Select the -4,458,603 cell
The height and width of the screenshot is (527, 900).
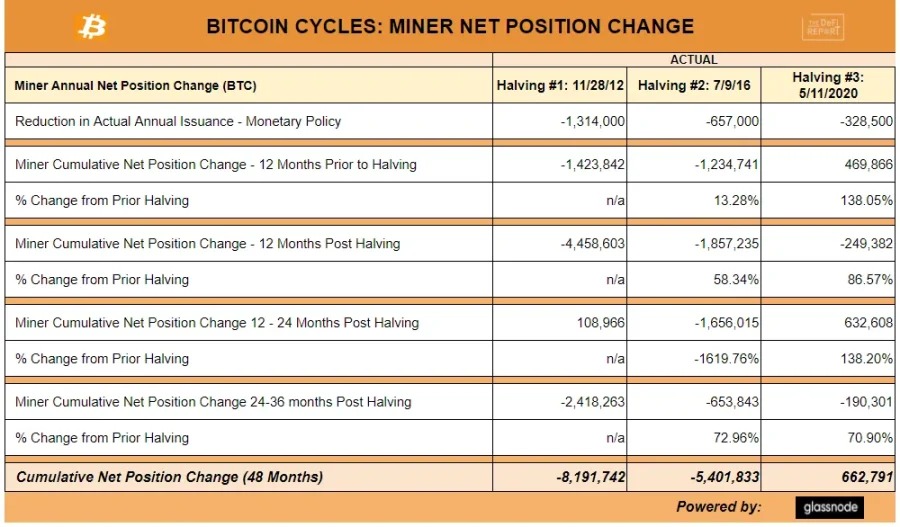589,243
